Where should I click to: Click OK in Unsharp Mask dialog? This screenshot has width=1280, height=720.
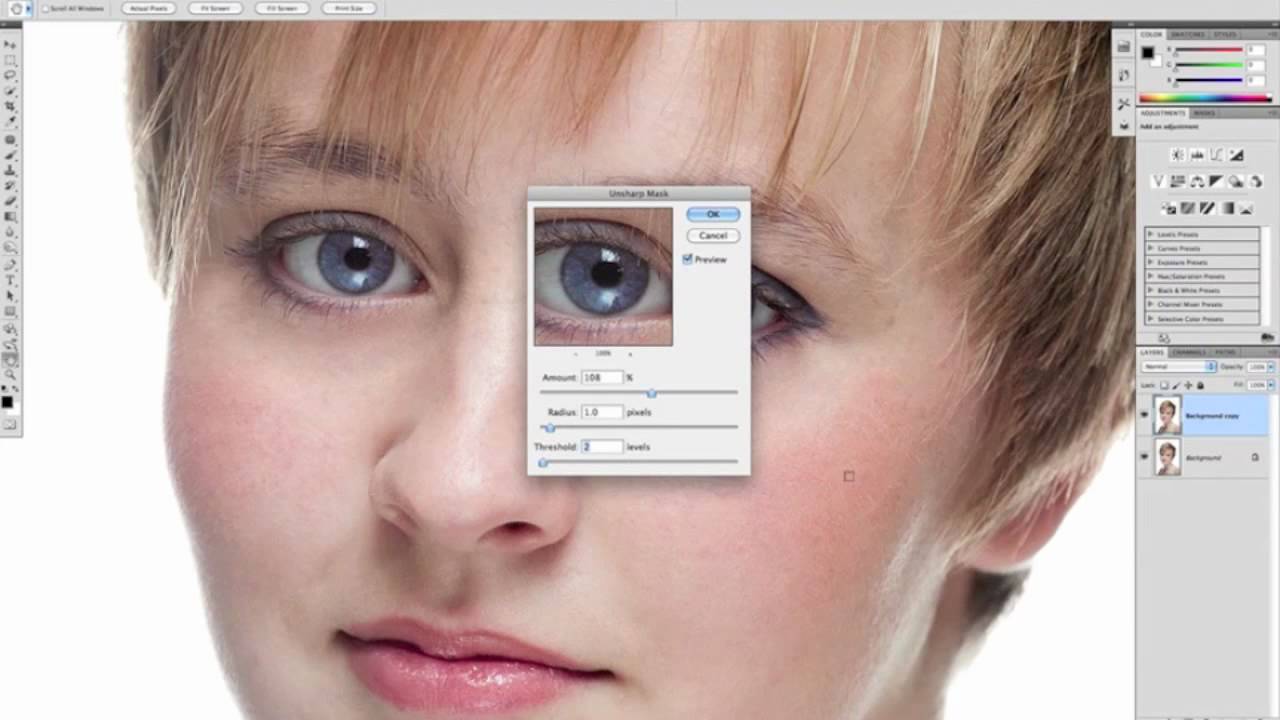coord(713,214)
